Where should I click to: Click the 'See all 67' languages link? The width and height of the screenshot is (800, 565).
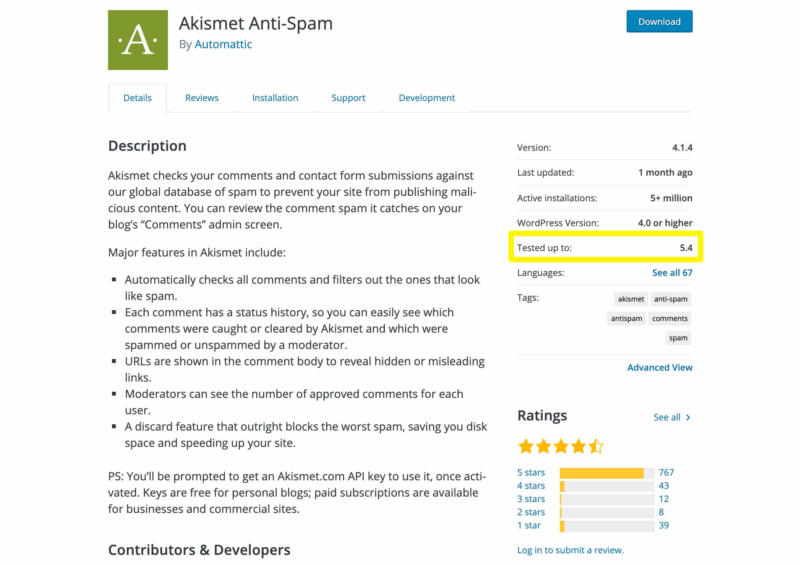672,273
